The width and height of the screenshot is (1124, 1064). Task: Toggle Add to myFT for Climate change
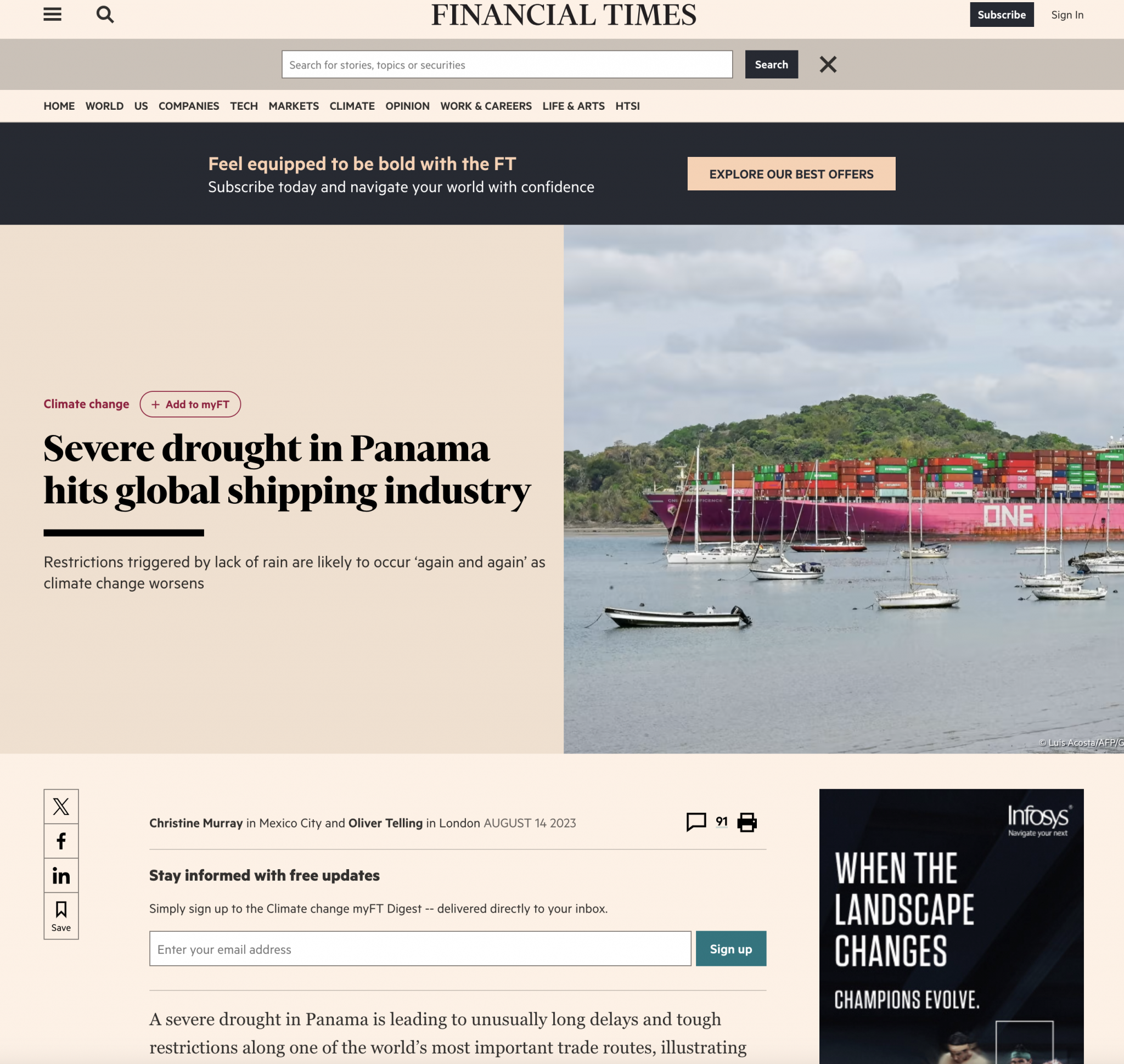190,404
